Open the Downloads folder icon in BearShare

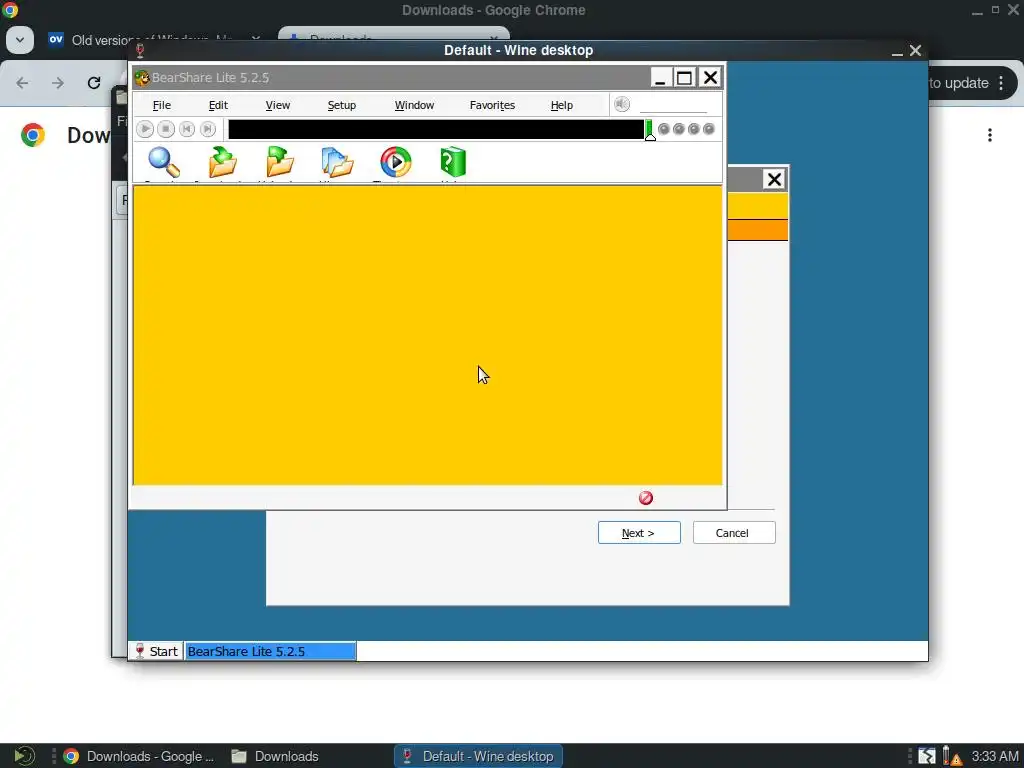pos(222,162)
